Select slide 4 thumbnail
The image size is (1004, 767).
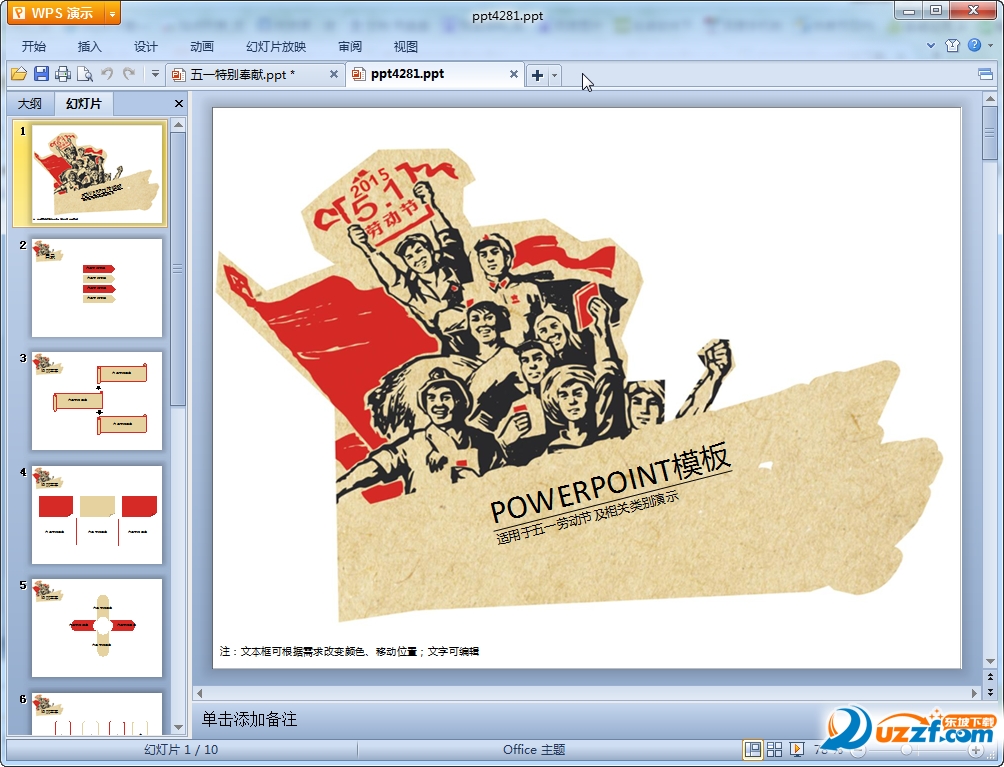coord(97,515)
